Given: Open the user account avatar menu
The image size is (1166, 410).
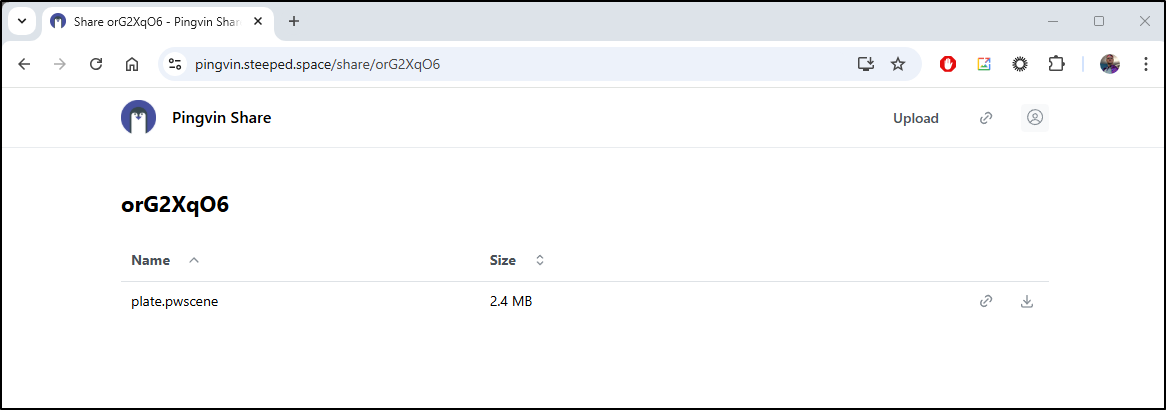Looking at the screenshot, I should pos(1034,118).
